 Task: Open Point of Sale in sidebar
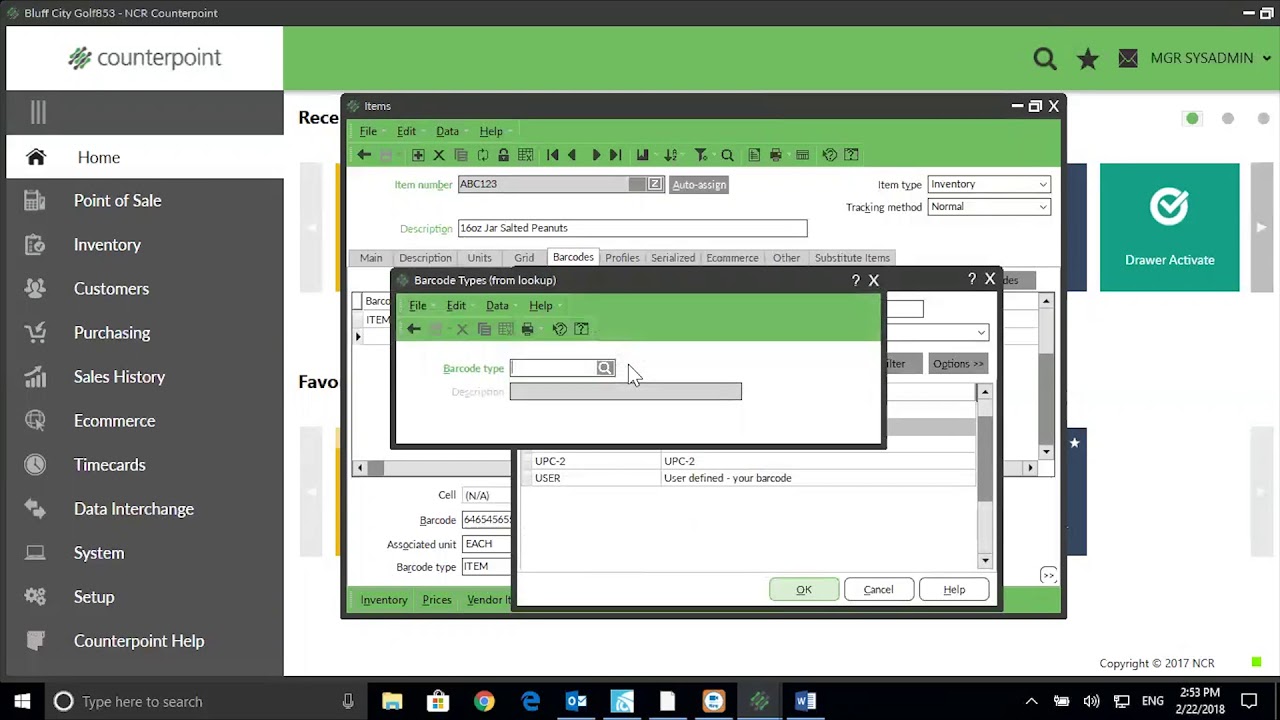[x=117, y=201]
